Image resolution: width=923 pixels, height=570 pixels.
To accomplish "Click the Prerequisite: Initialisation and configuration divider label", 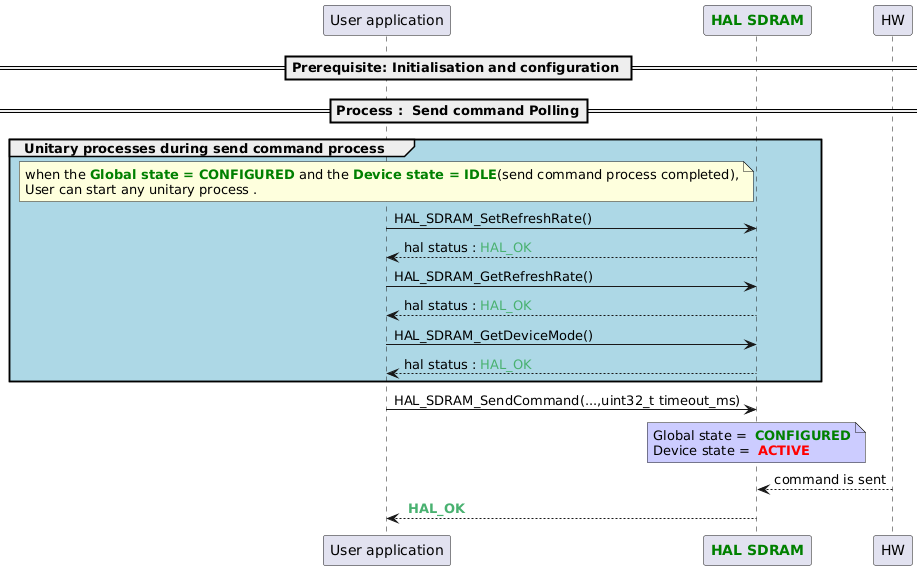I will [458, 68].
